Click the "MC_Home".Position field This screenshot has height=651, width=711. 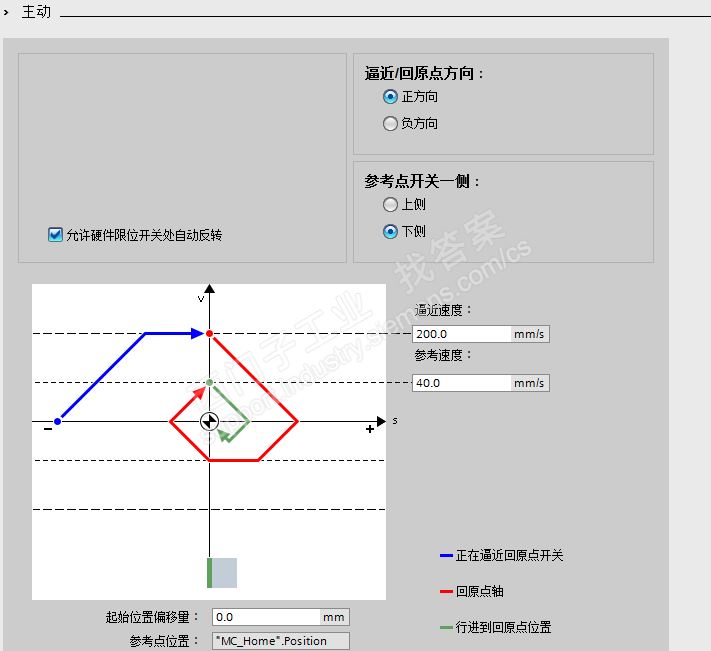pyautogui.click(x=281, y=641)
